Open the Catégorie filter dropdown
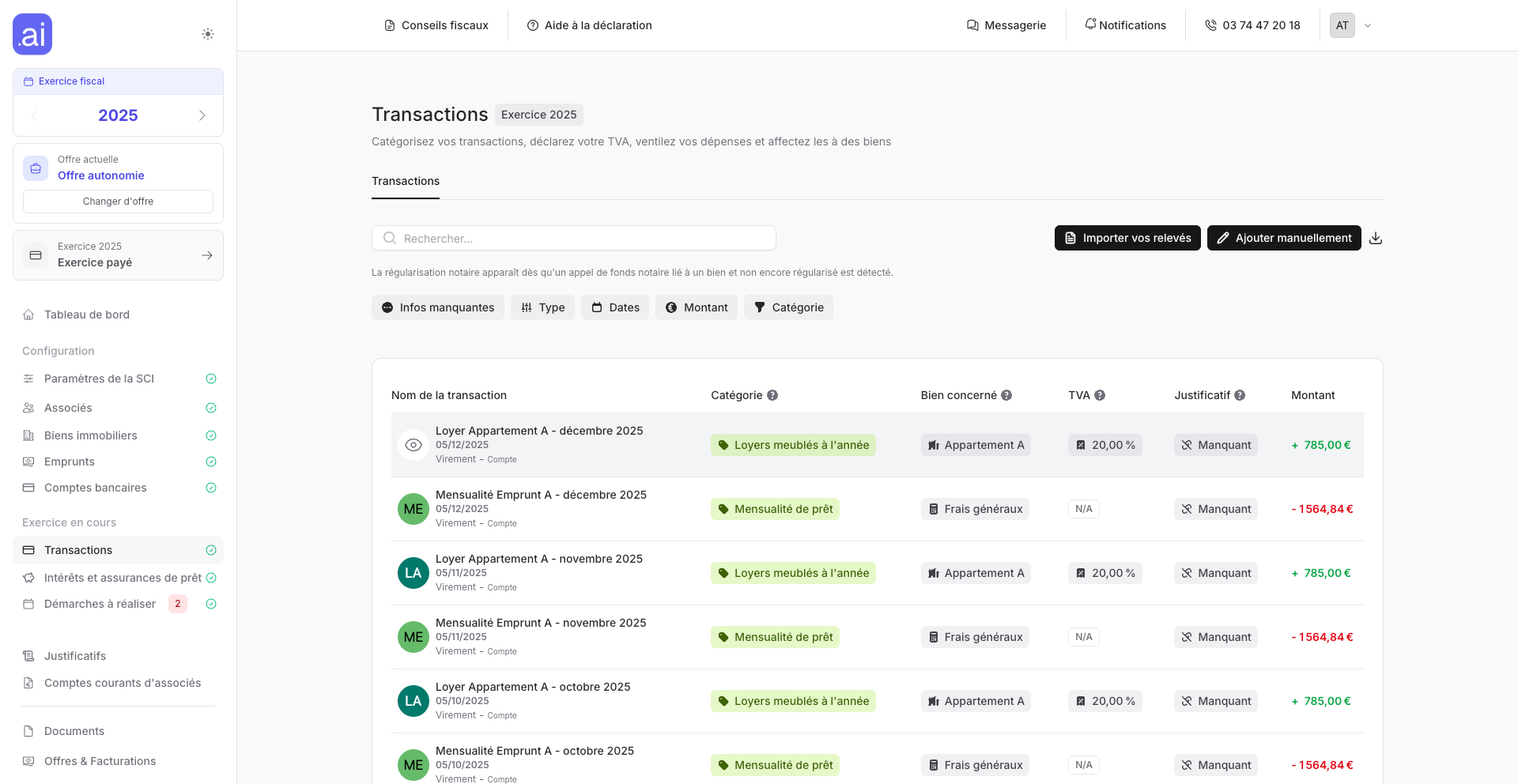Image resolution: width=1518 pixels, height=784 pixels. tap(788, 307)
